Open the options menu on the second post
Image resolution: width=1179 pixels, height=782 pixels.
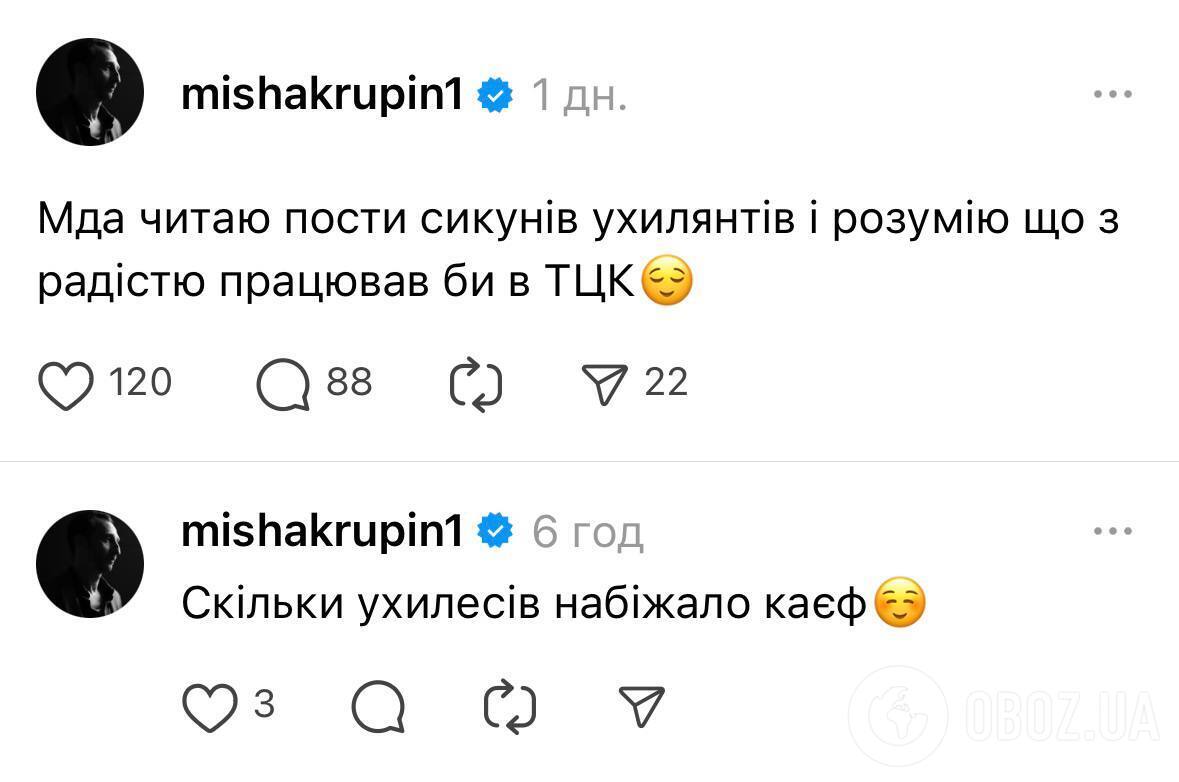coord(1111,531)
